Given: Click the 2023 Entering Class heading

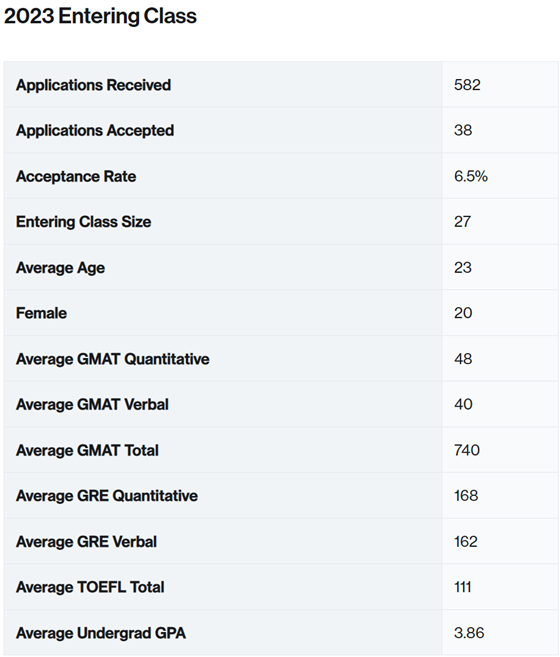Looking at the screenshot, I should coord(100,16).
